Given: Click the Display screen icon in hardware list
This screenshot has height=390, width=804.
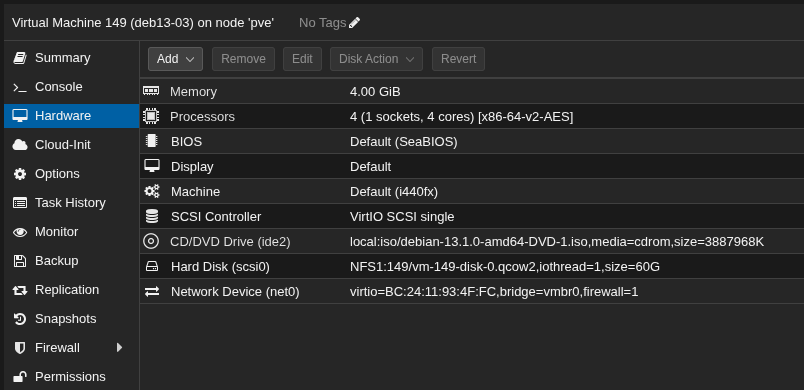Looking at the screenshot, I should [151, 166].
